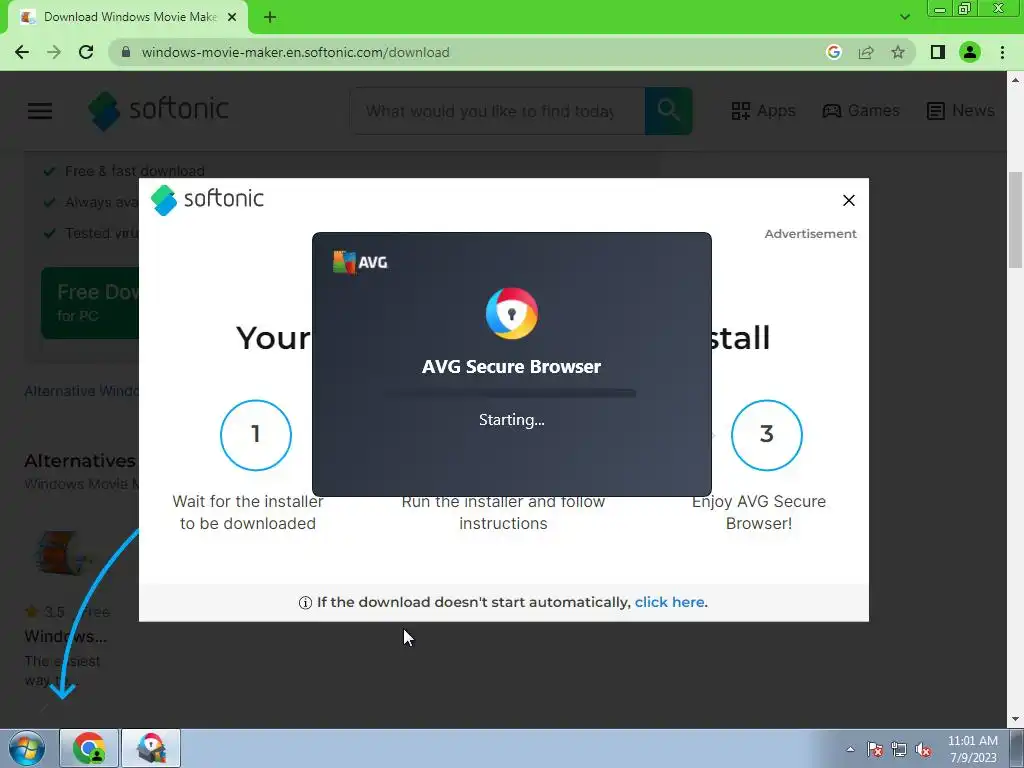
Task: Click the Softonic logo in page header
Action: 159,110
